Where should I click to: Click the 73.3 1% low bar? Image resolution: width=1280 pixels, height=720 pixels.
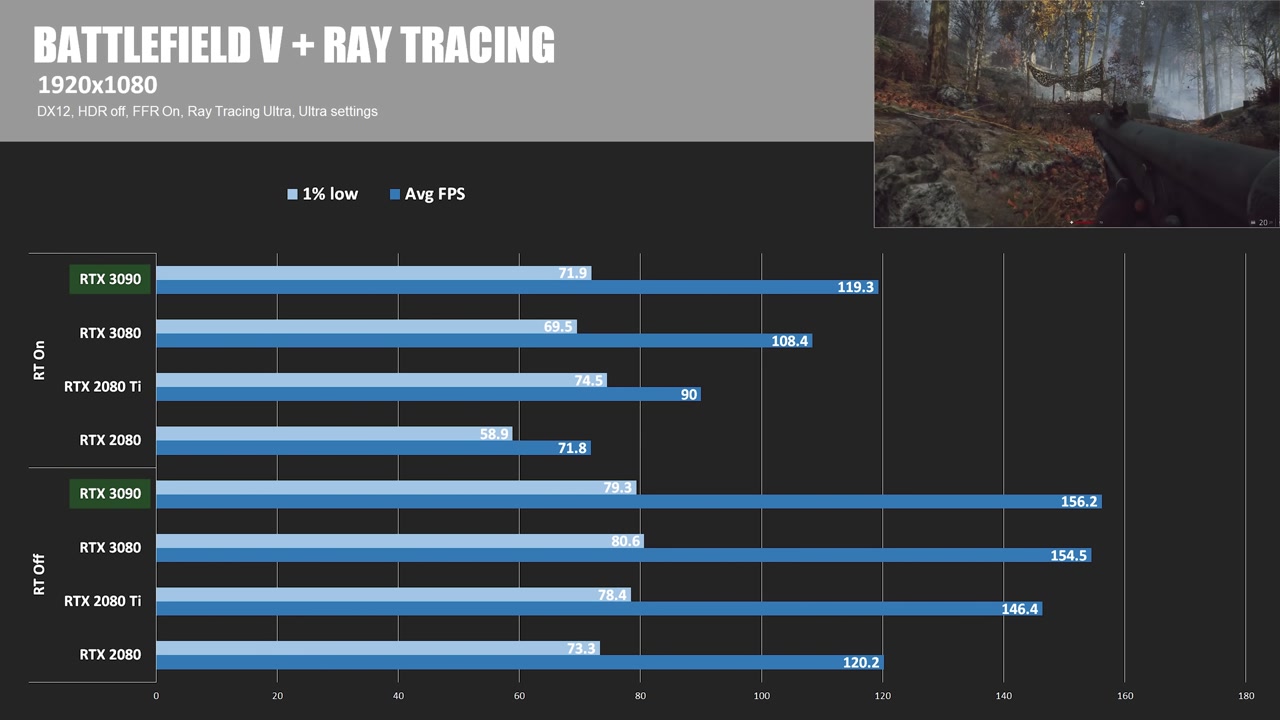[378, 648]
